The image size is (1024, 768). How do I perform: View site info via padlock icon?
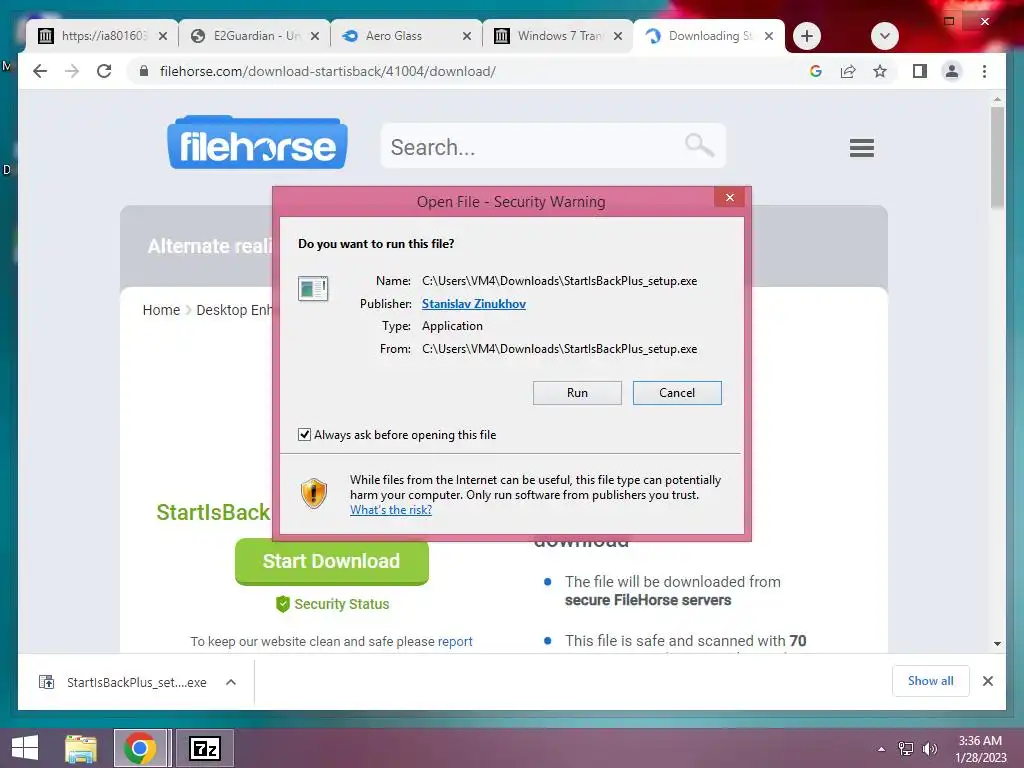pos(144,71)
